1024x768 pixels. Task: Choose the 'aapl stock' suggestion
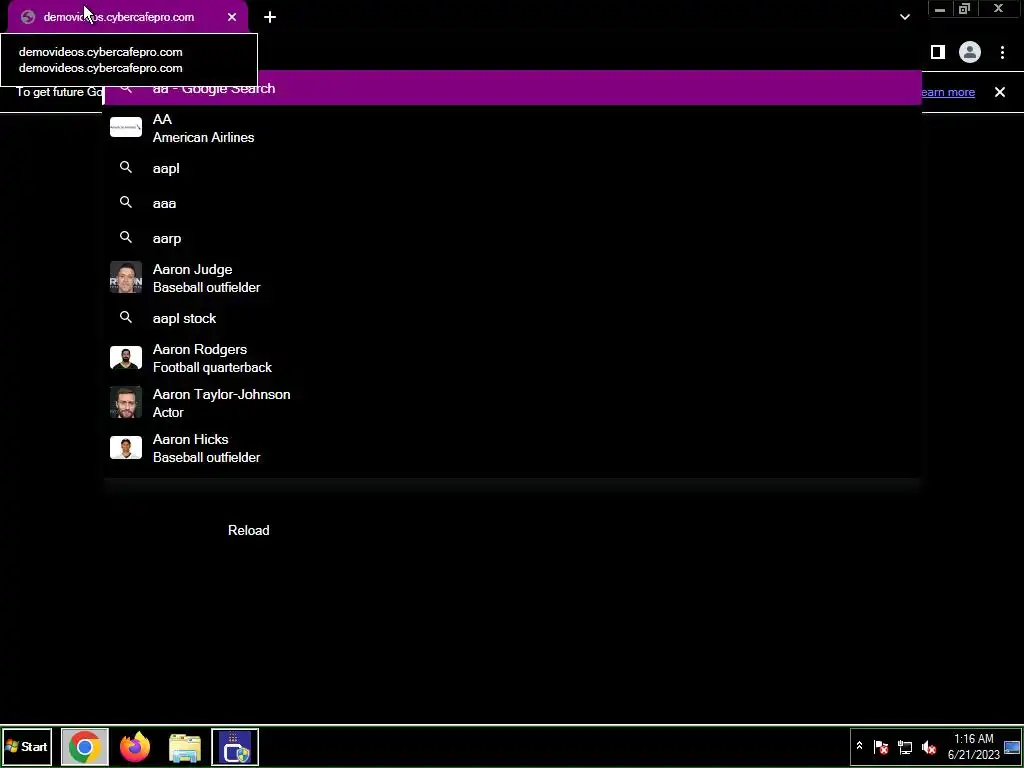click(513, 318)
